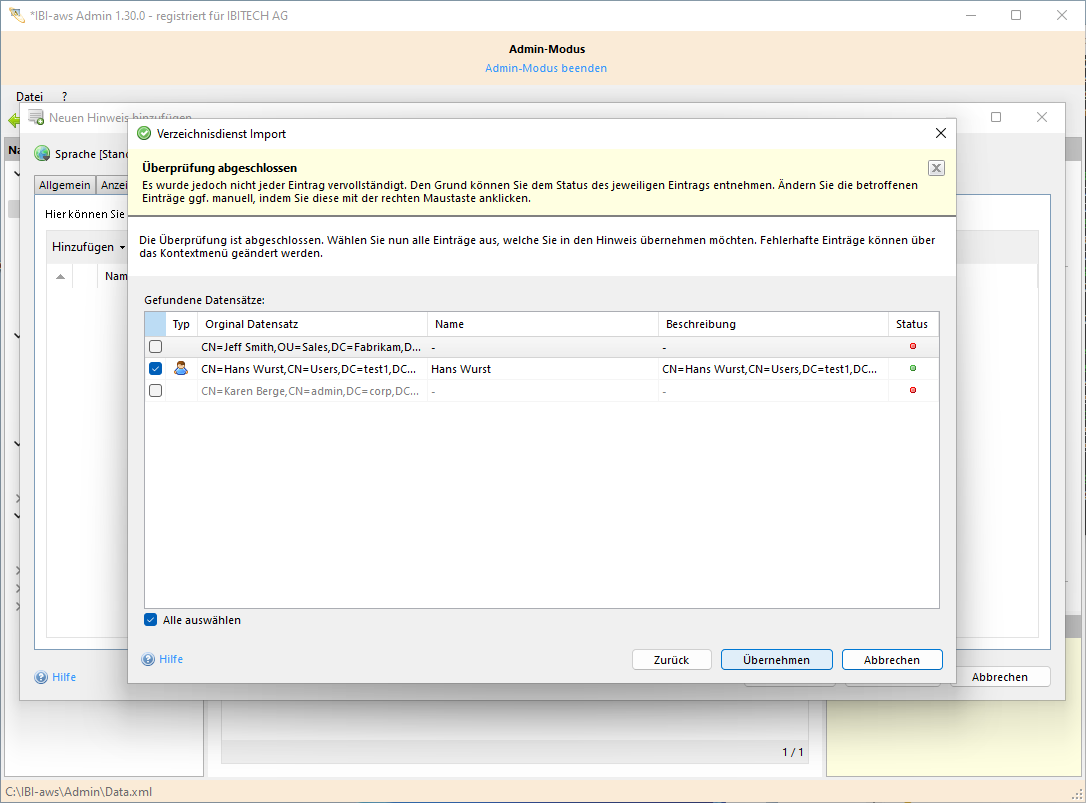The image size is (1086, 803).
Task: Click the Admin-Modus beenden link
Action: [545, 68]
